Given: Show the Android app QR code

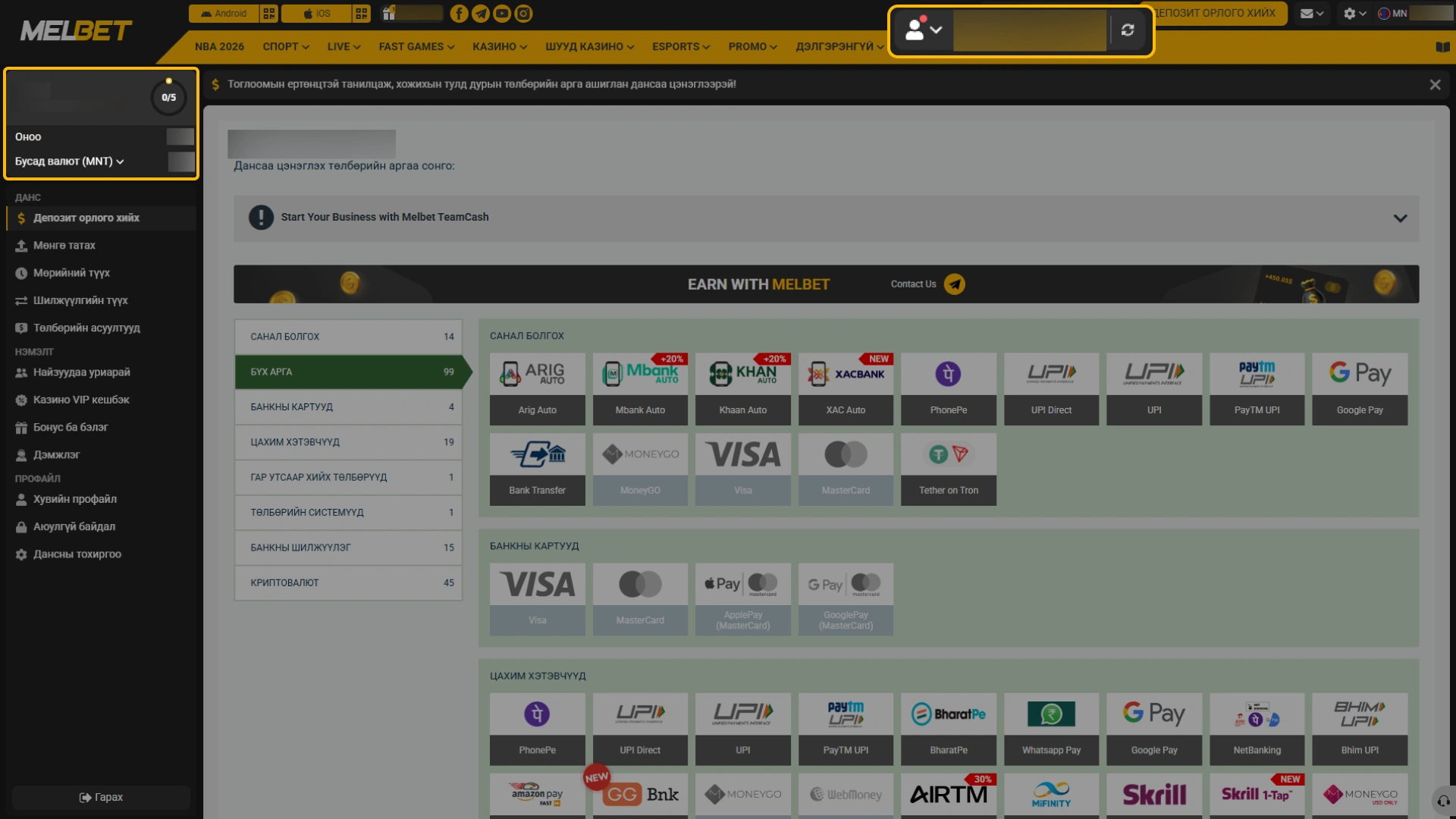Looking at the screenshot, I should 269,14.
